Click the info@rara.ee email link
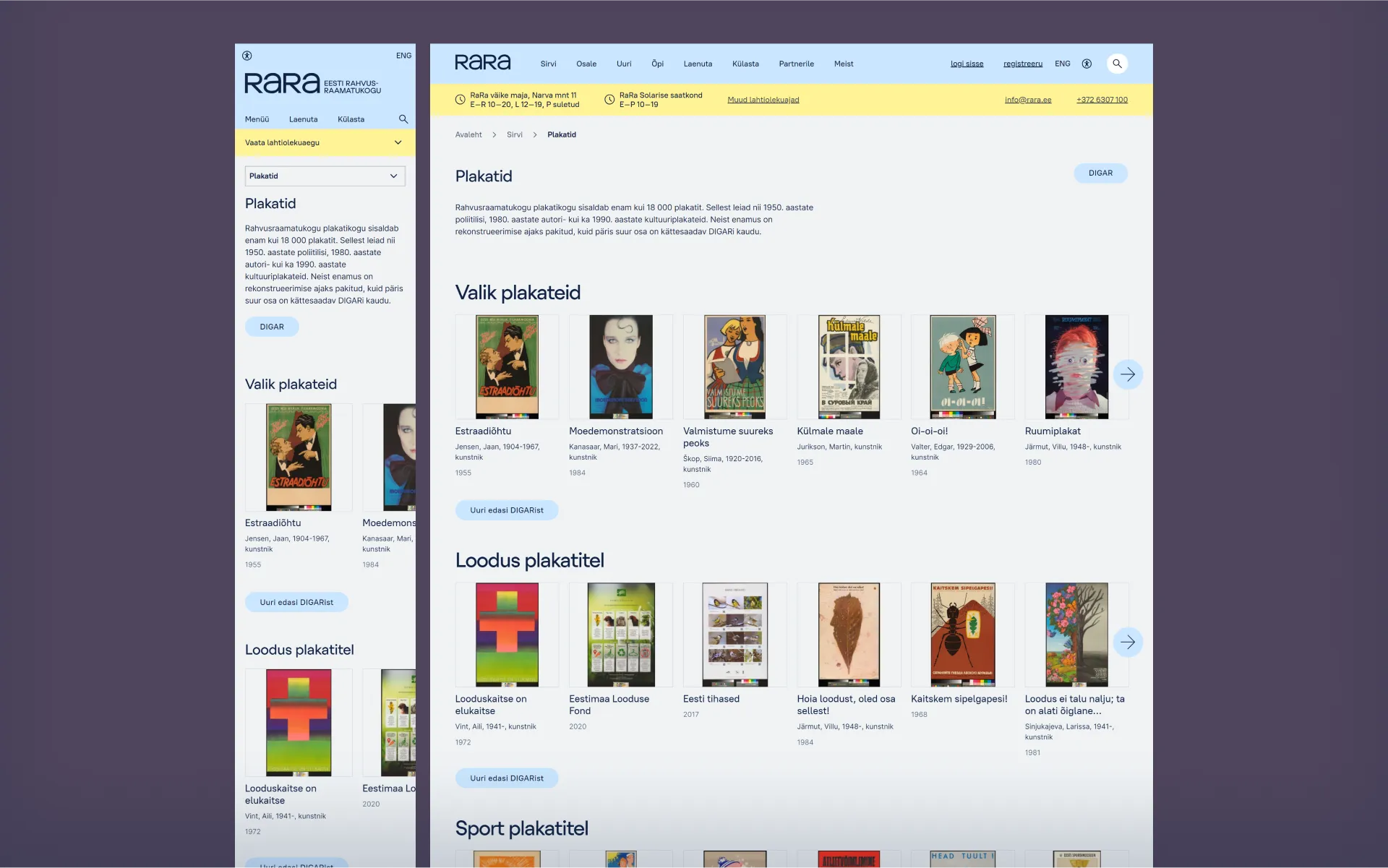The width and height of the screenshot is (1388, 868). pyautogui.click(x=1028, y=100)
